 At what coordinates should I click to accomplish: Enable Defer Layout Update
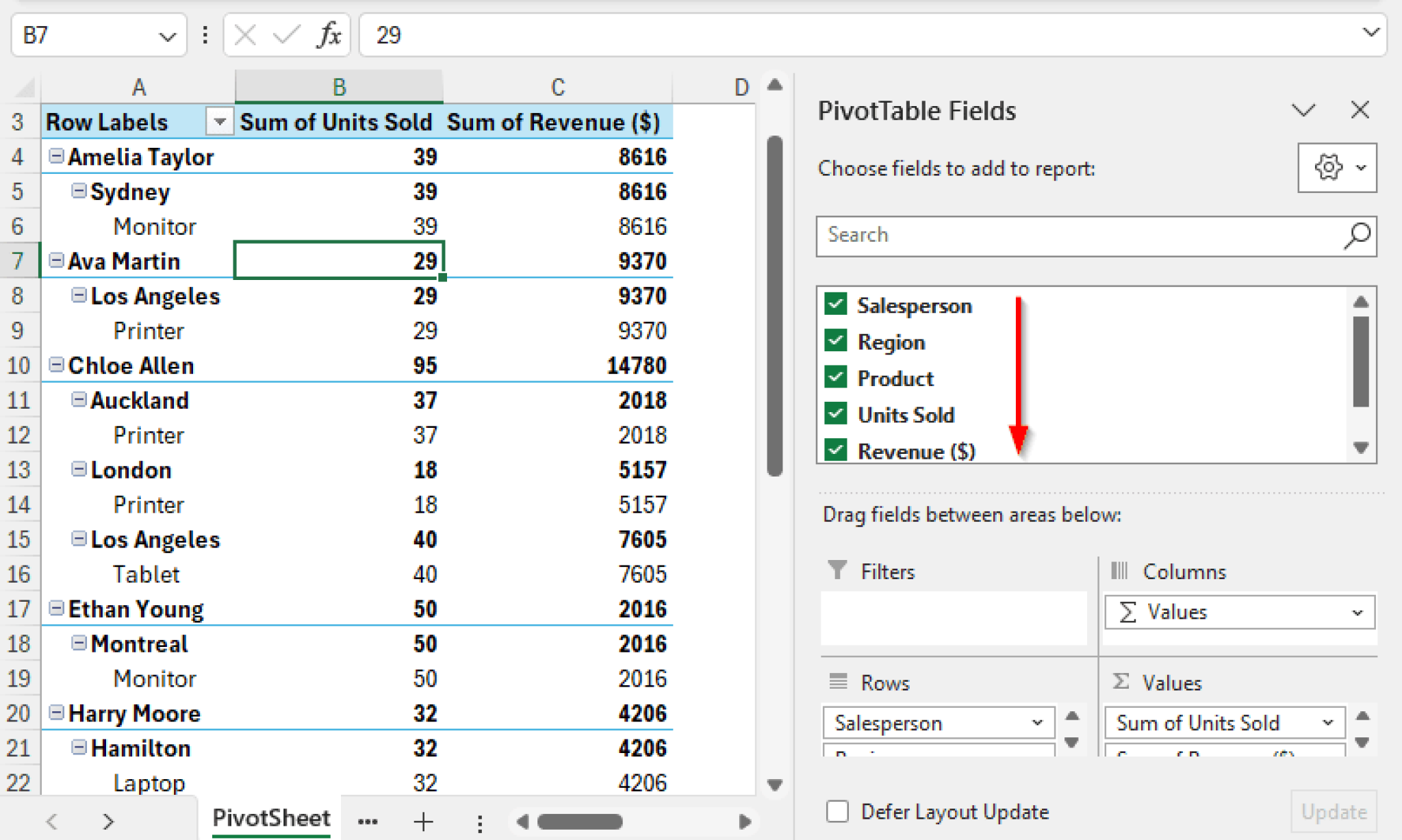[x=837, y=811]
